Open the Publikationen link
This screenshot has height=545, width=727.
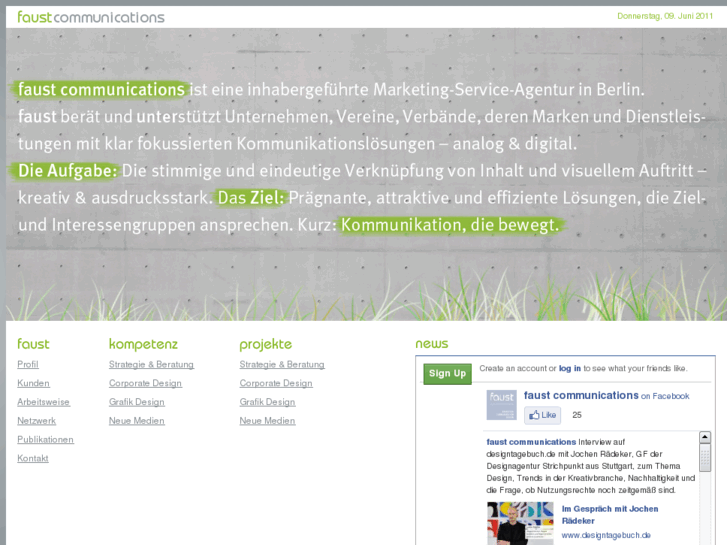[x=45, y=440]
